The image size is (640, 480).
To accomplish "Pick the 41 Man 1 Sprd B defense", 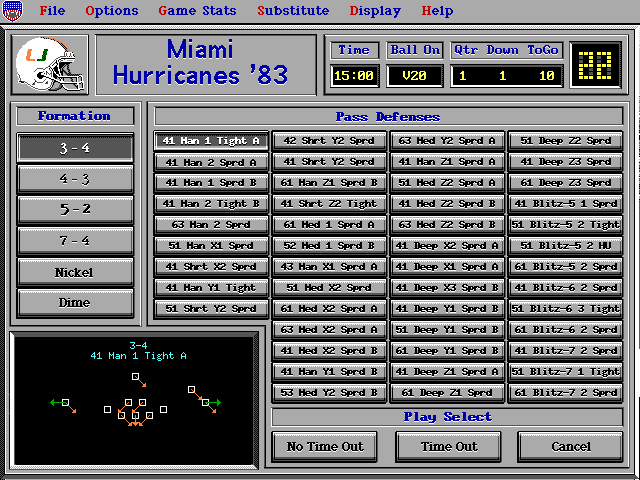I will point(211,183).
